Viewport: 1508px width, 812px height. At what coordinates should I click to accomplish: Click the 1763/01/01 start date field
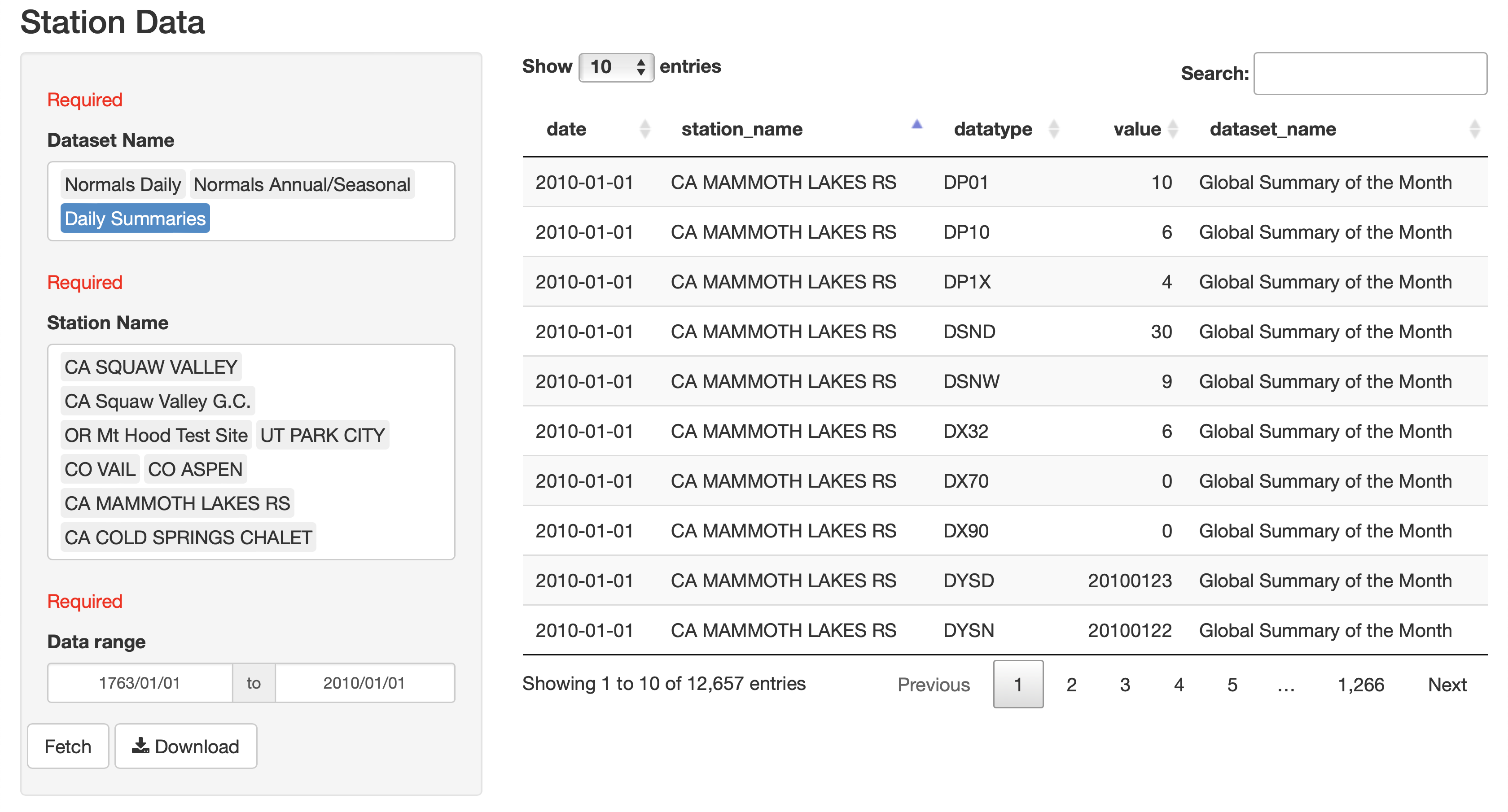[x=140, y=682]
